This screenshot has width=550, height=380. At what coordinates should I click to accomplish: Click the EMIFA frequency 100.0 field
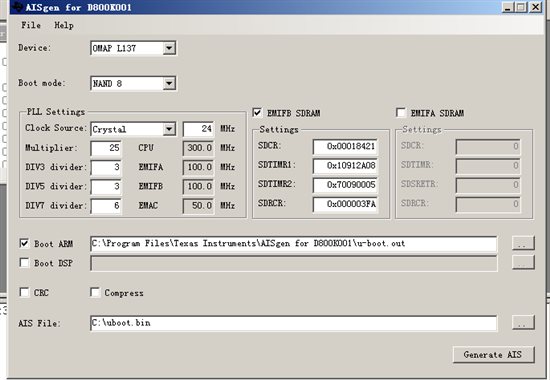click(x=198, y=167)
